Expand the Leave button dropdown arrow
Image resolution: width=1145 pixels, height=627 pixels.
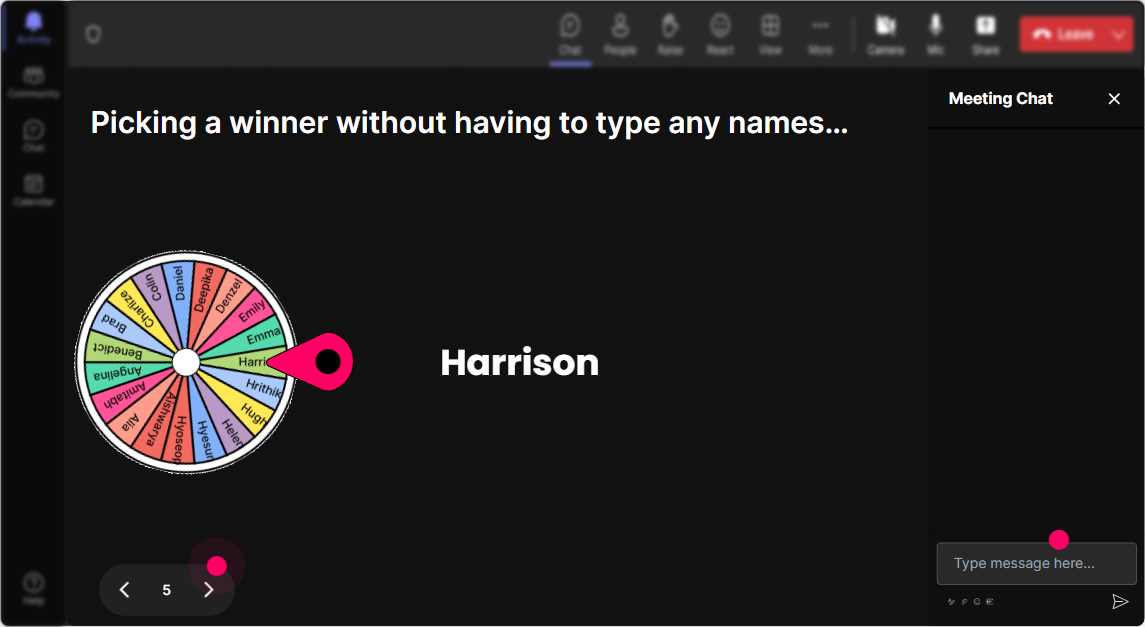click(x=1119, y=34)
